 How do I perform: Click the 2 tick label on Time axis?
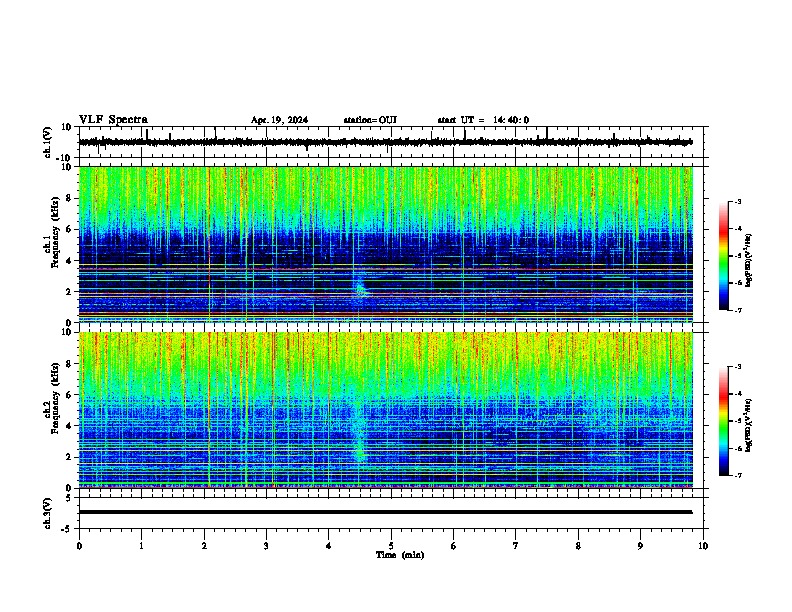coord(204,546)
